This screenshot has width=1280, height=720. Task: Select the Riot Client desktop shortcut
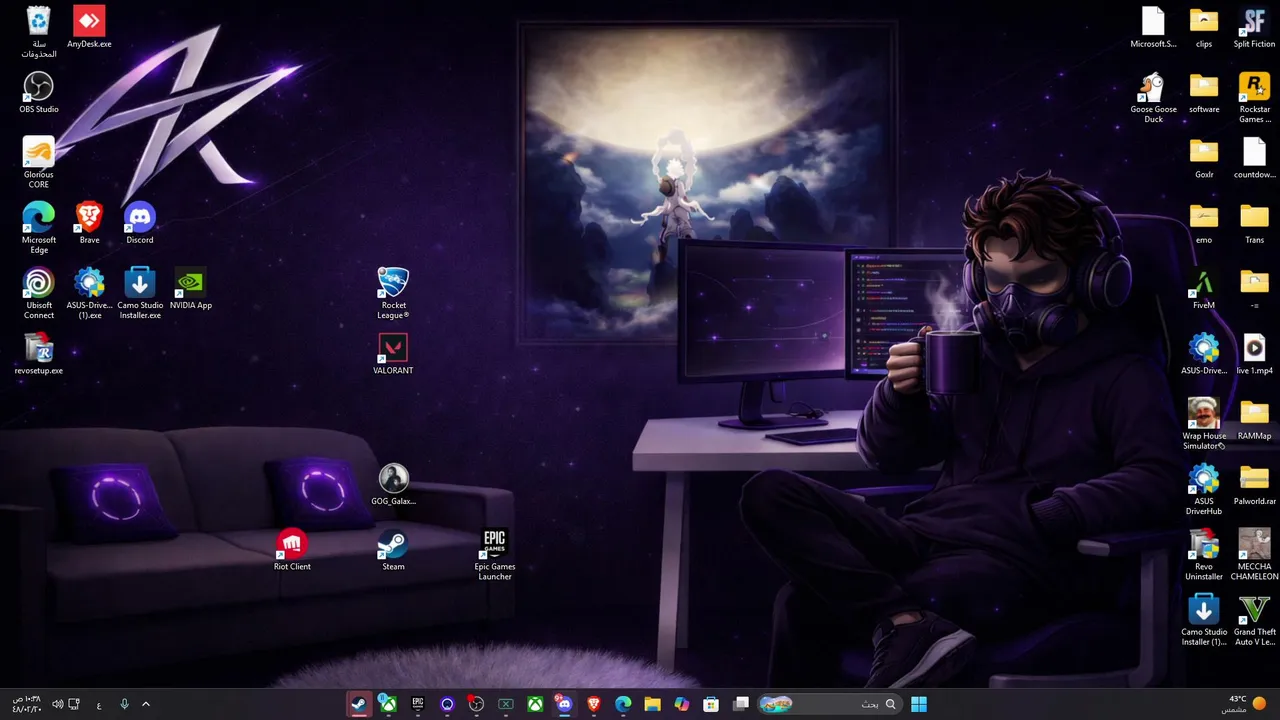292,550
